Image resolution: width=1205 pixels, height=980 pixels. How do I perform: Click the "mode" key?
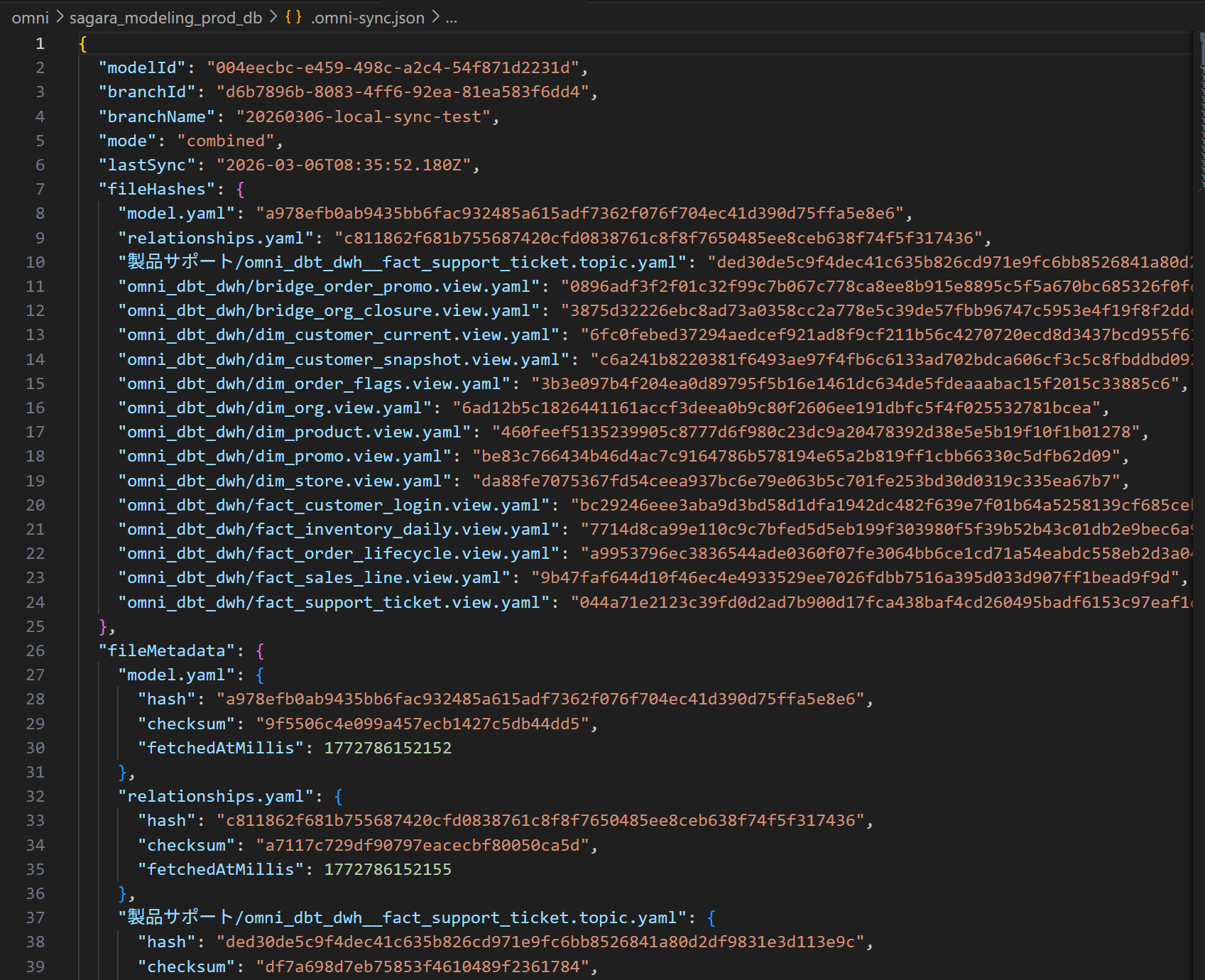coord(127,141)
